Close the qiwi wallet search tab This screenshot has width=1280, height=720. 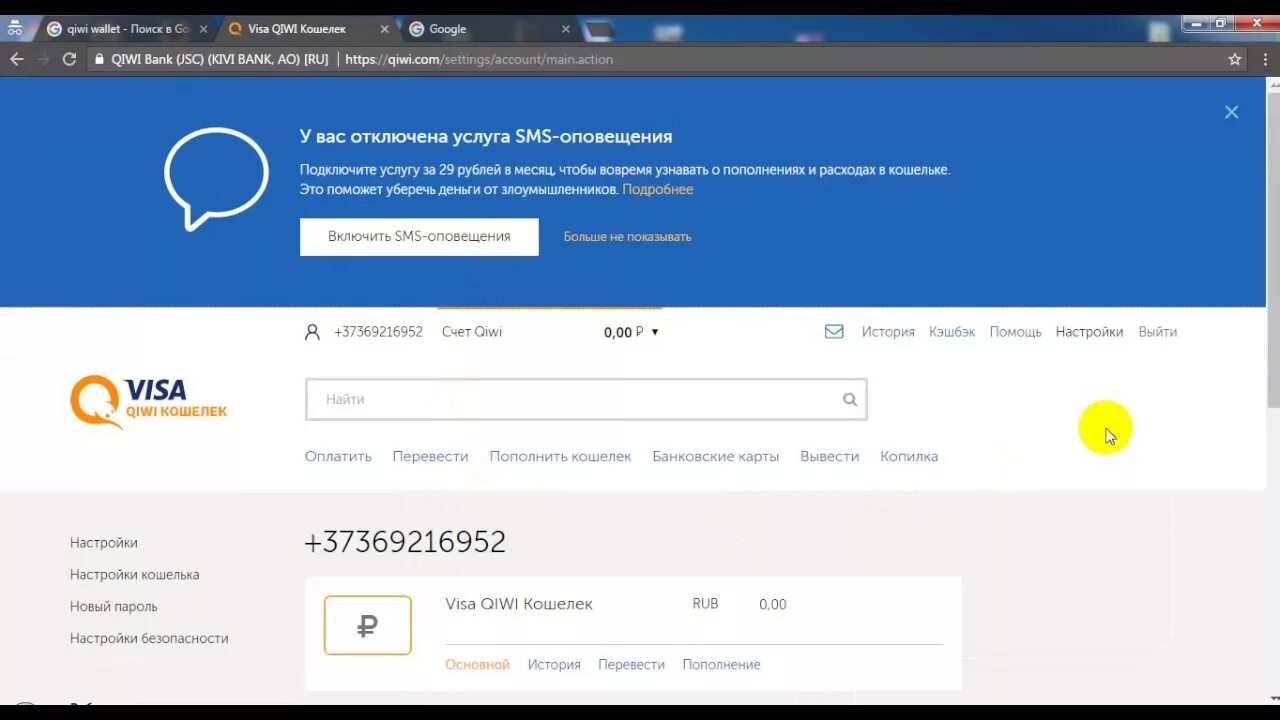[203, 29]
